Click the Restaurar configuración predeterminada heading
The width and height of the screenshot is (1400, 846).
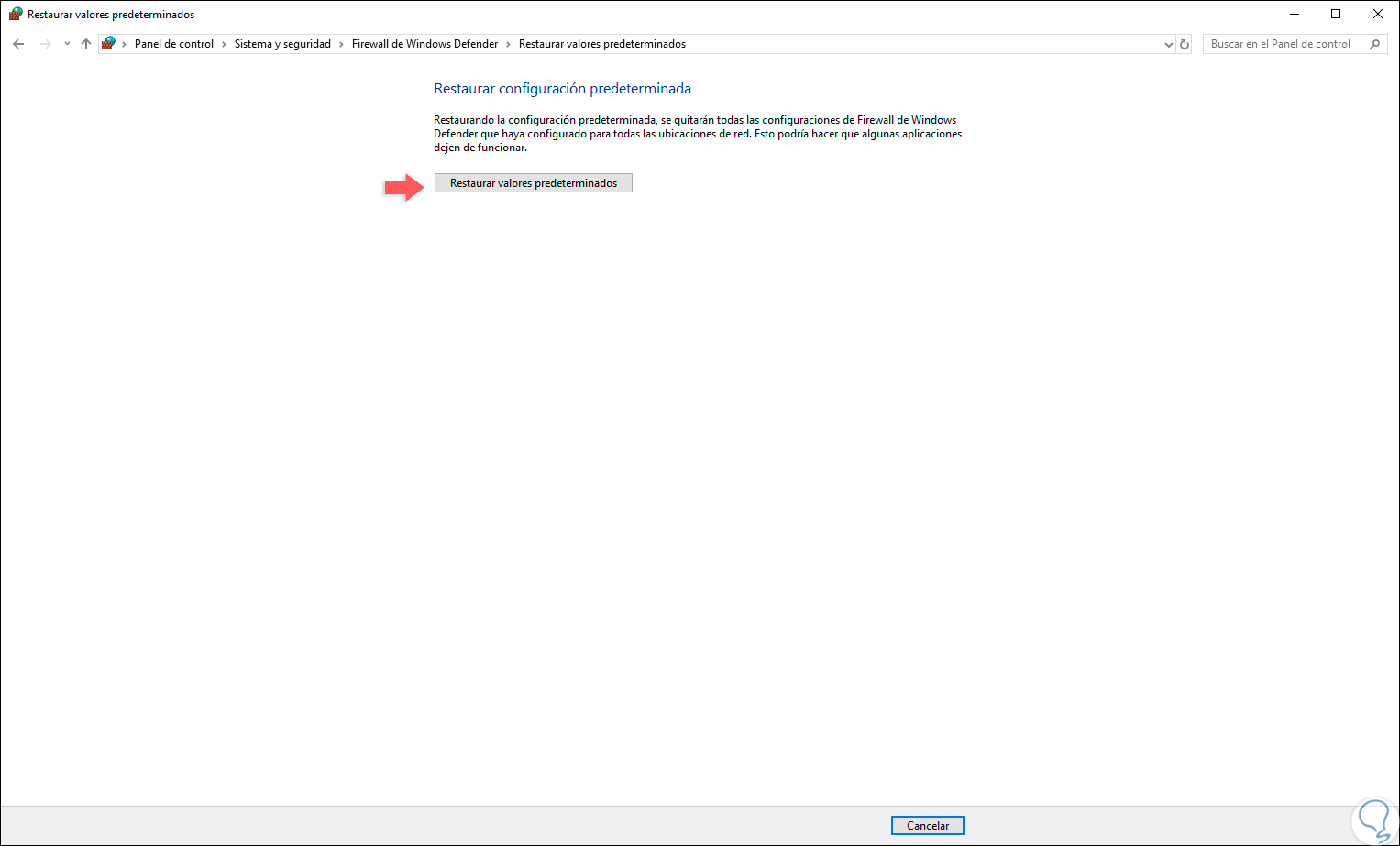pyautogui.click(x=562, y=89)
